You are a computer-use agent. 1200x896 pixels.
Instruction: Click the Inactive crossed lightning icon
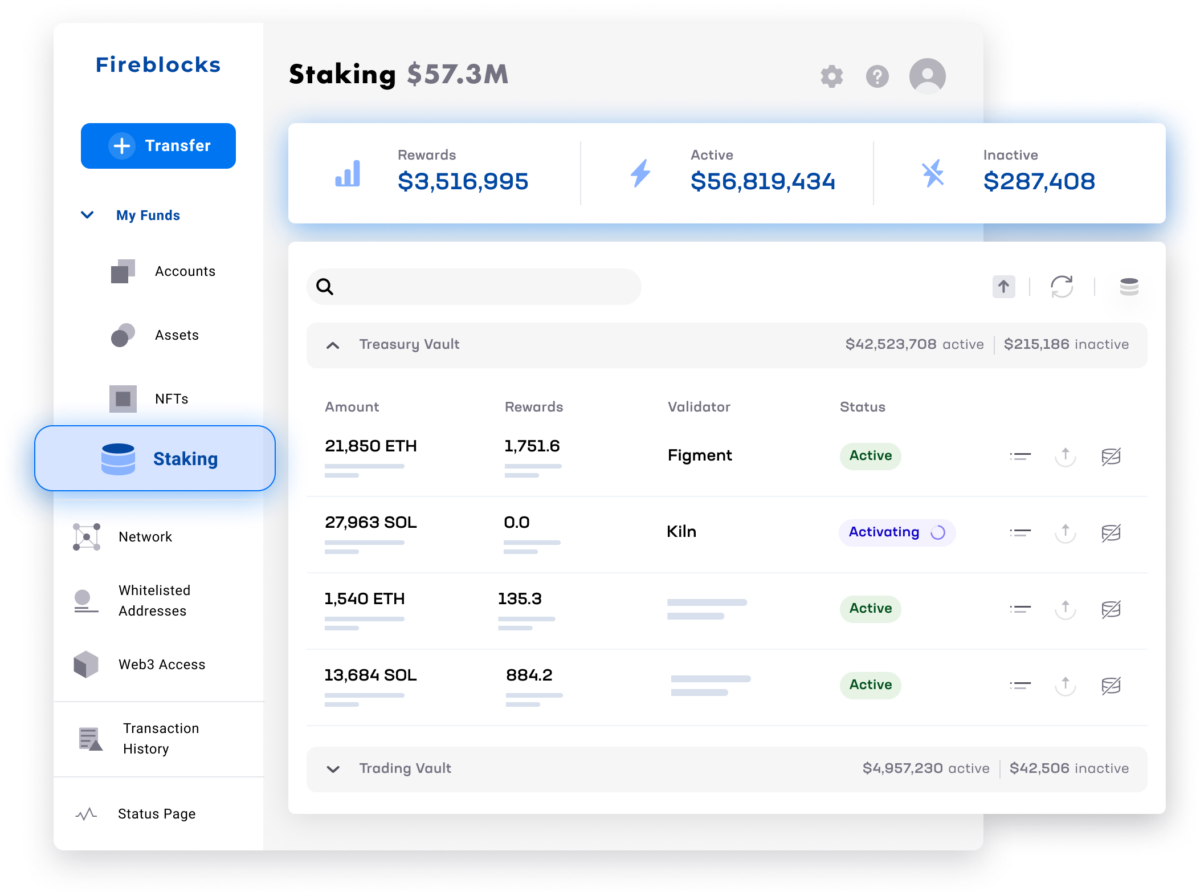click(x=932, y=173)
